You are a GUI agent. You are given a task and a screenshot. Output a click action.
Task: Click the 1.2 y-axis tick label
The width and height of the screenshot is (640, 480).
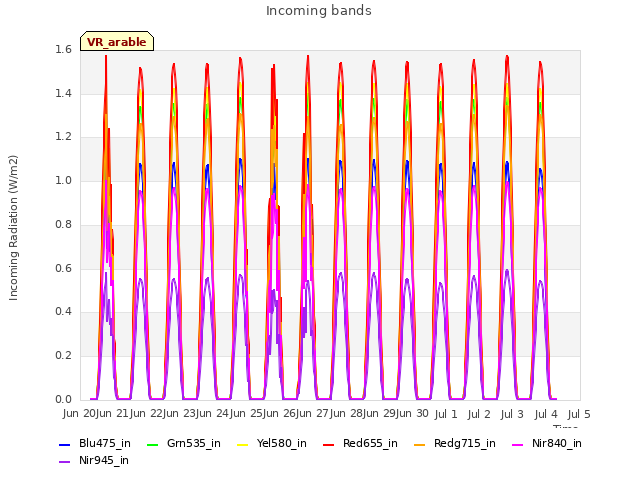(63, 137)
